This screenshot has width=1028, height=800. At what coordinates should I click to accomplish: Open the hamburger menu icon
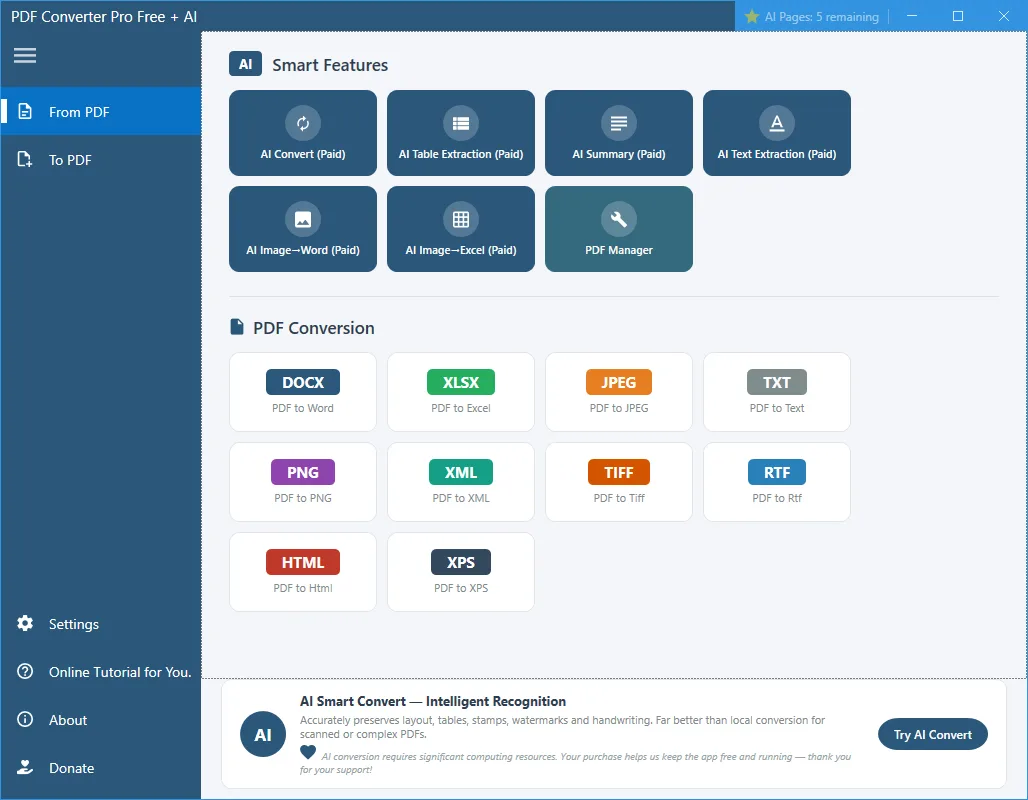point(25,55)
